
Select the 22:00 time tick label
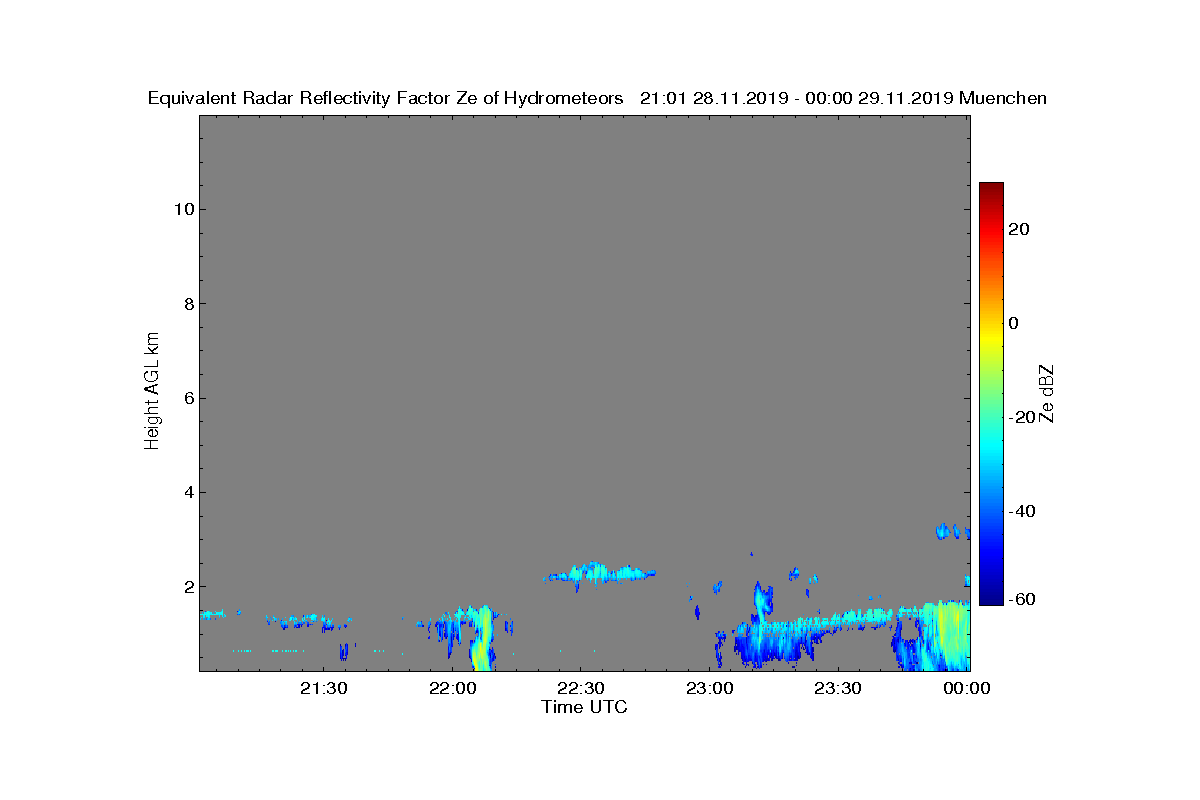coord(453,688)
